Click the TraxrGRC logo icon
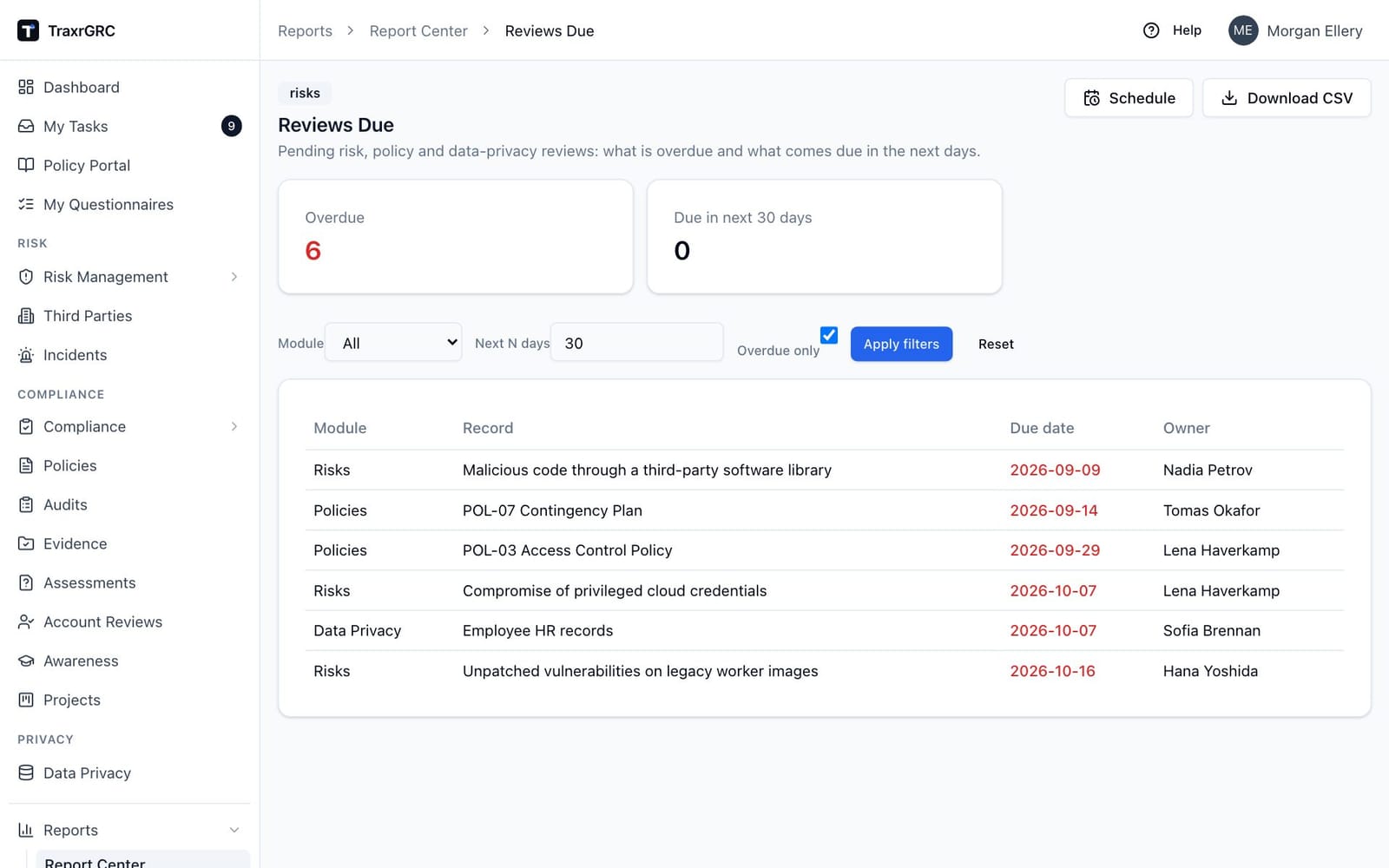This screenshot has height=868, width=1389. [x=28, y=30]
